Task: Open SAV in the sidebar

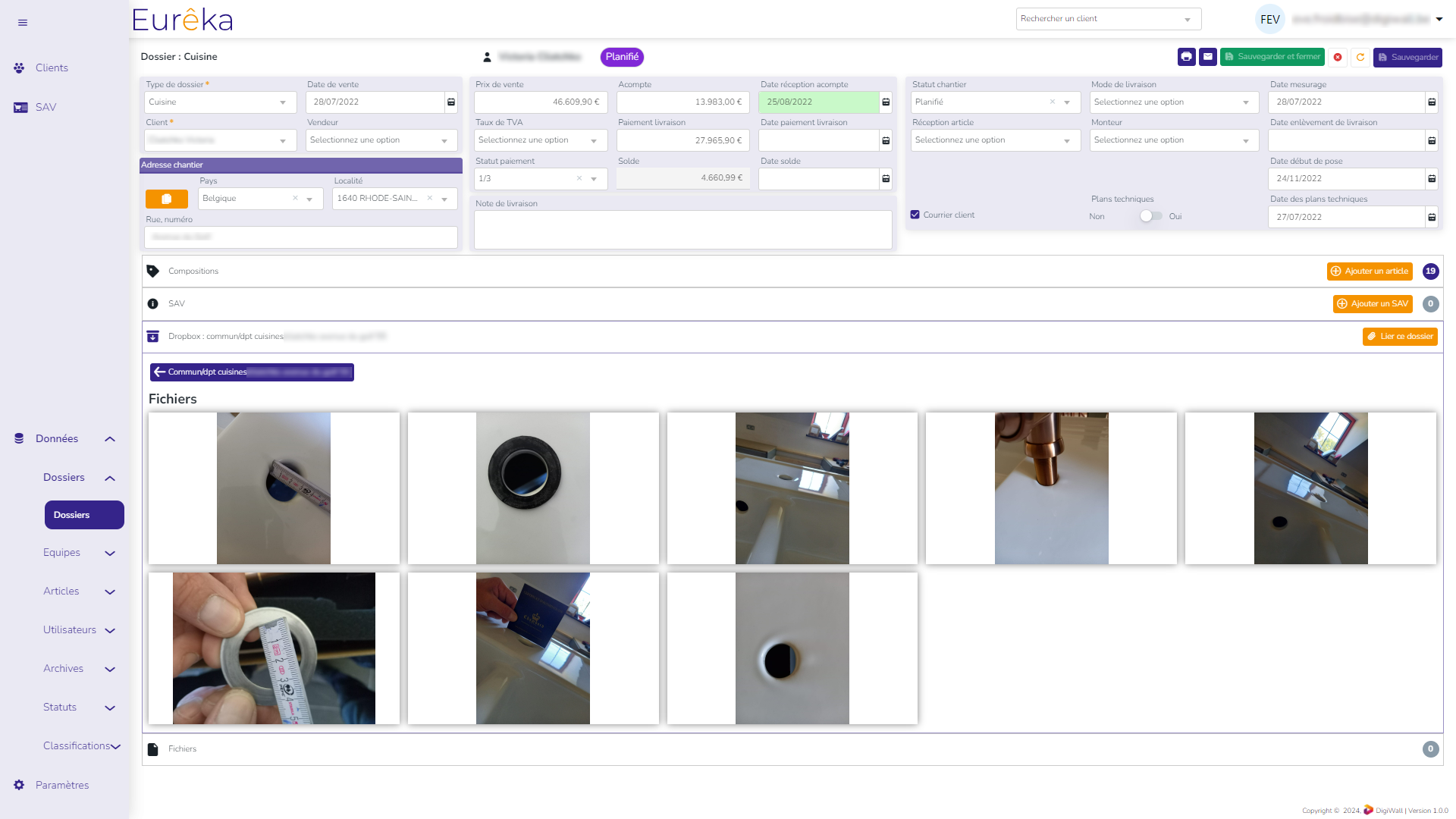Action: coord(45,108)
